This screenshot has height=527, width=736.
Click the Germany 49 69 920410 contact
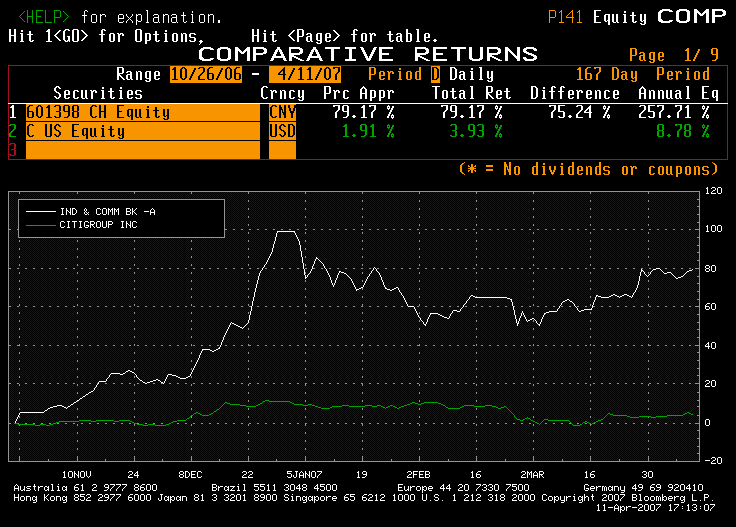[644, 488]
